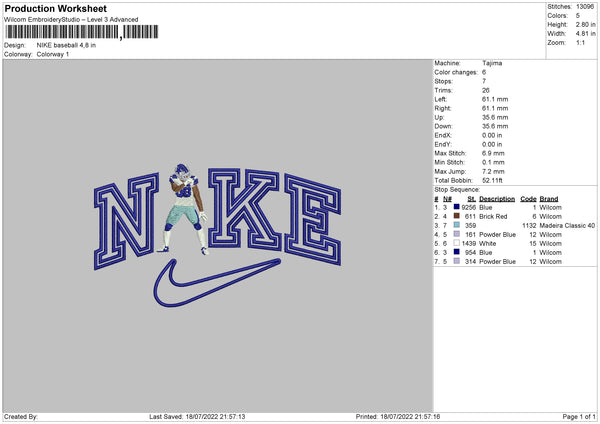This screenshot has width=600, height=424.
Task: Click the Nike swoosh outline
Action: coord(217,282)
